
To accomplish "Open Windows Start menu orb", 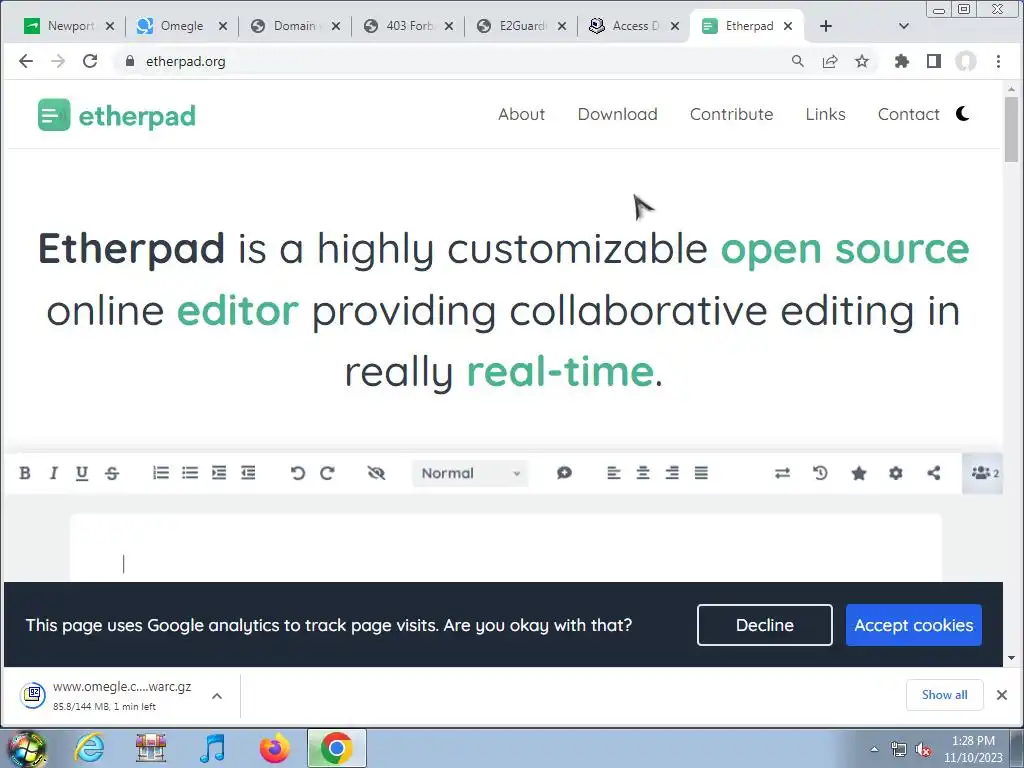I will pos(26,748).
